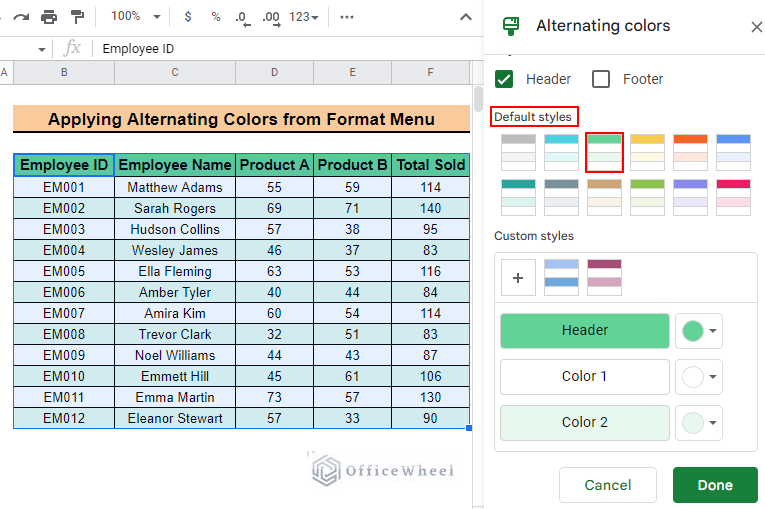Select the orange default style
Viewport: 765px width, 509px height.
(690, 152)
